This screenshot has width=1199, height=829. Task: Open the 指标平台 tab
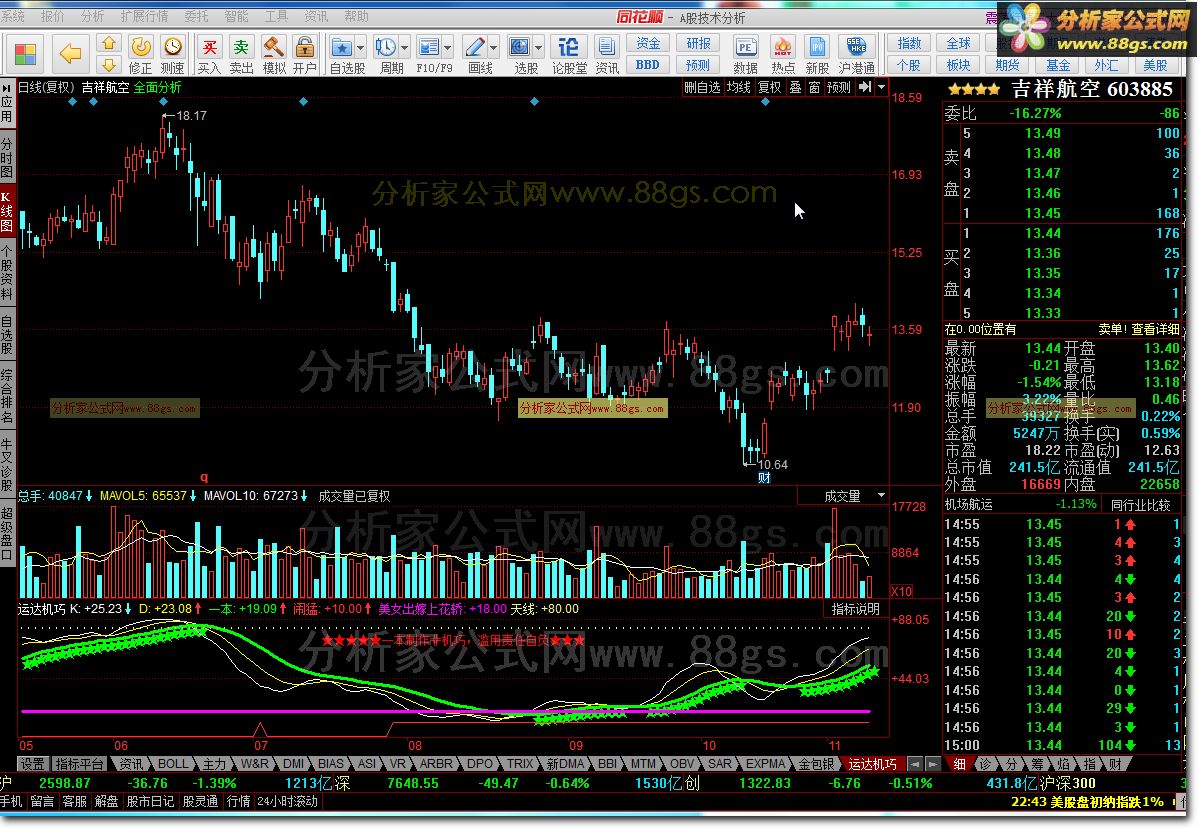point(80,763)
